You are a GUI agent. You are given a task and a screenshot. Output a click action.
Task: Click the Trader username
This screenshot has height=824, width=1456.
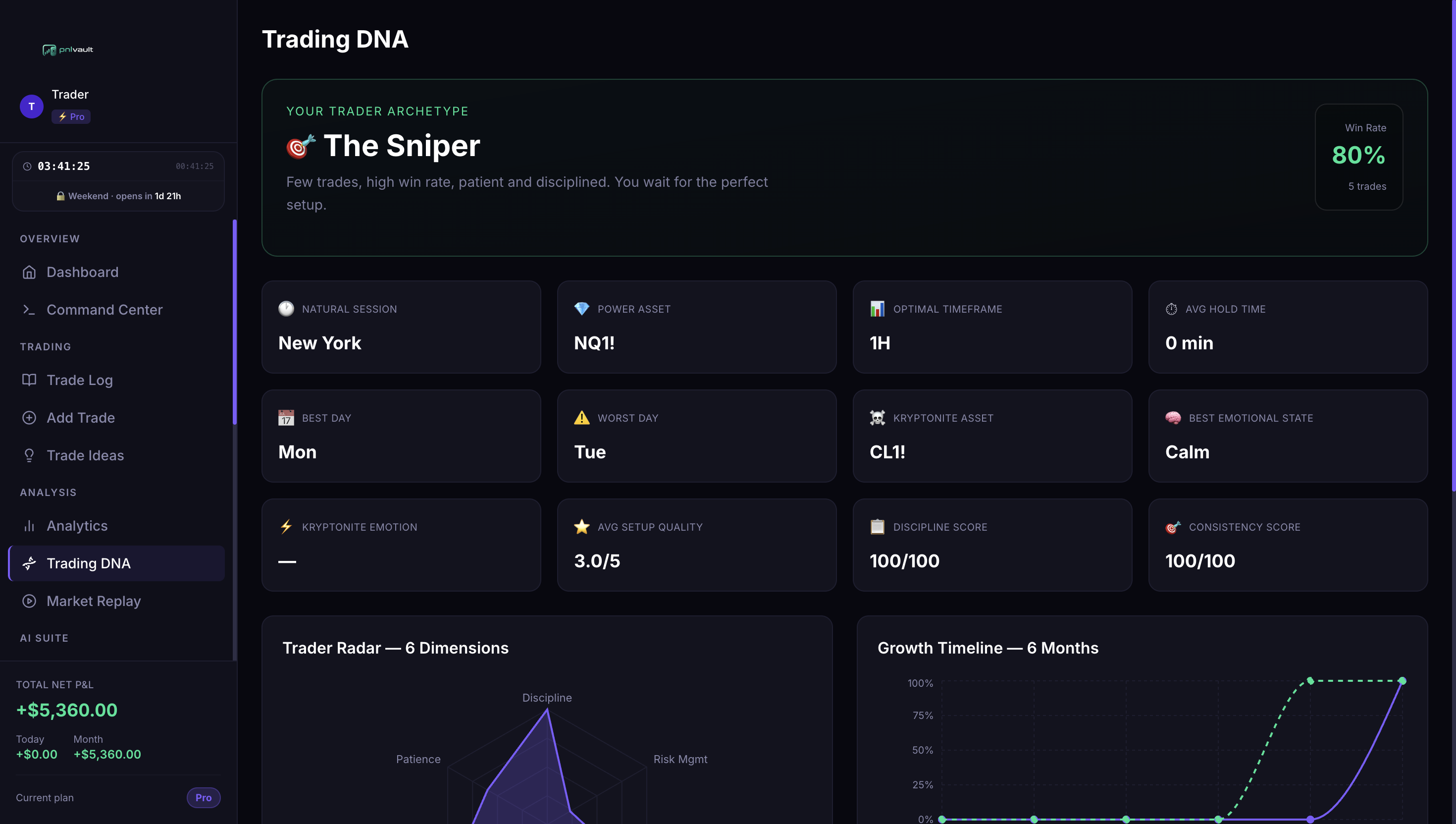pos(70,95)
